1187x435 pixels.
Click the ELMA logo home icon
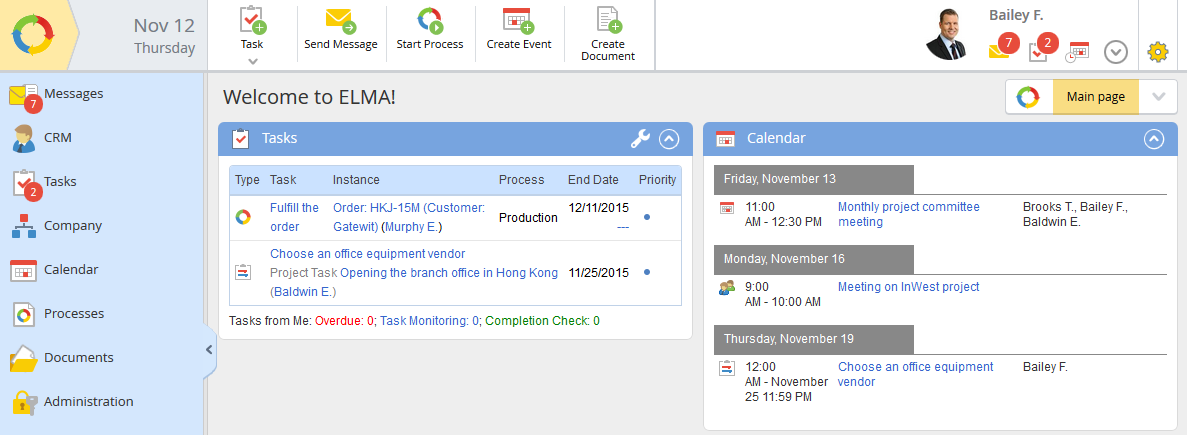click(33, 35)
